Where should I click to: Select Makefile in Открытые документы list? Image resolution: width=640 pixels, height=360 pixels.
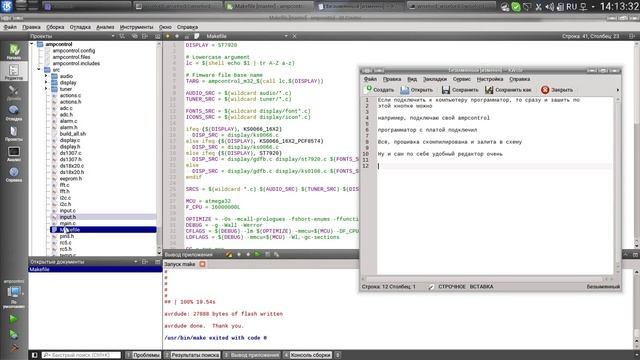95,269
